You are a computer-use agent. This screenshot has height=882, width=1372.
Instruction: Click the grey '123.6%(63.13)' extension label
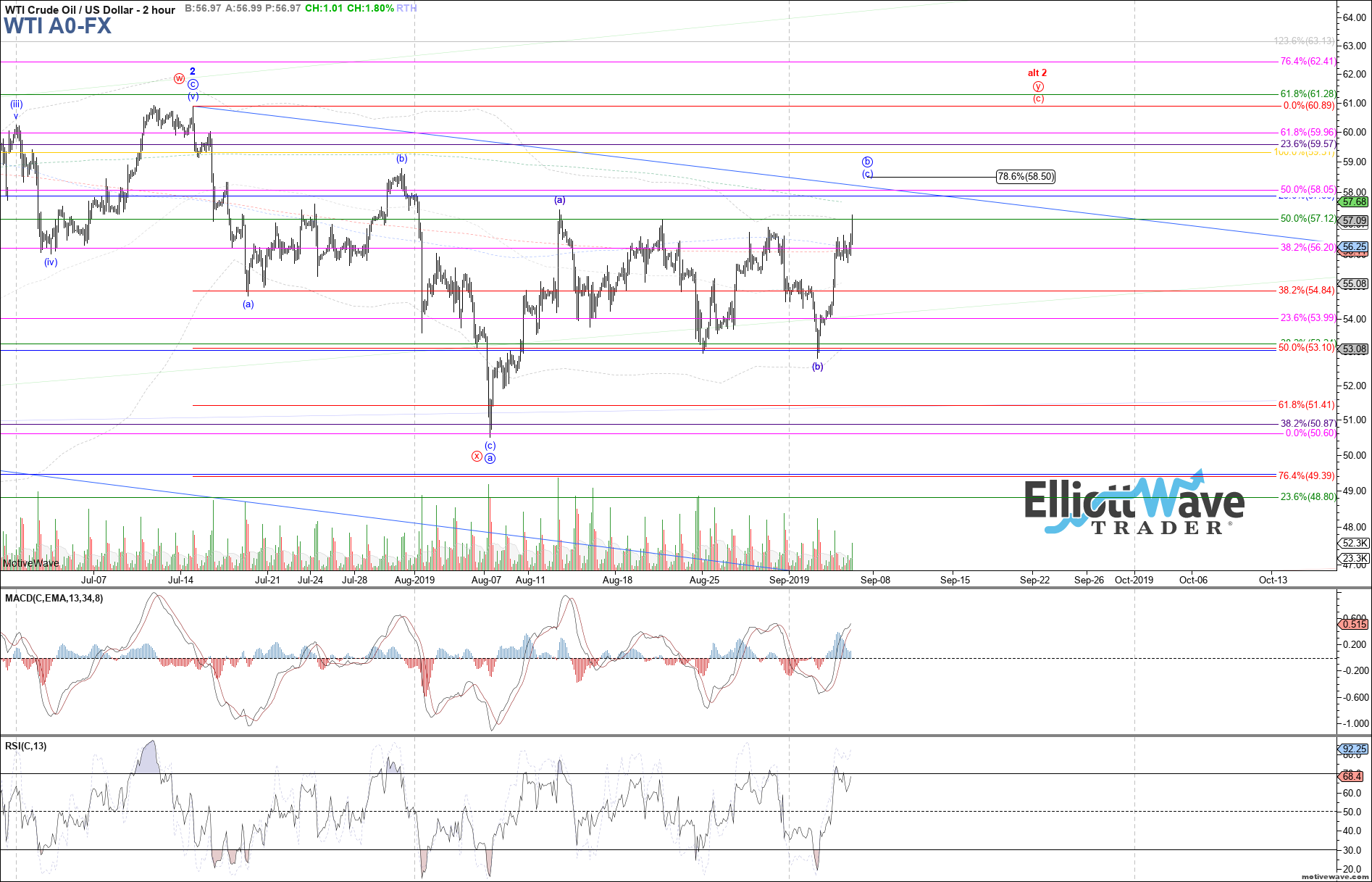[x=1305, y=41]
